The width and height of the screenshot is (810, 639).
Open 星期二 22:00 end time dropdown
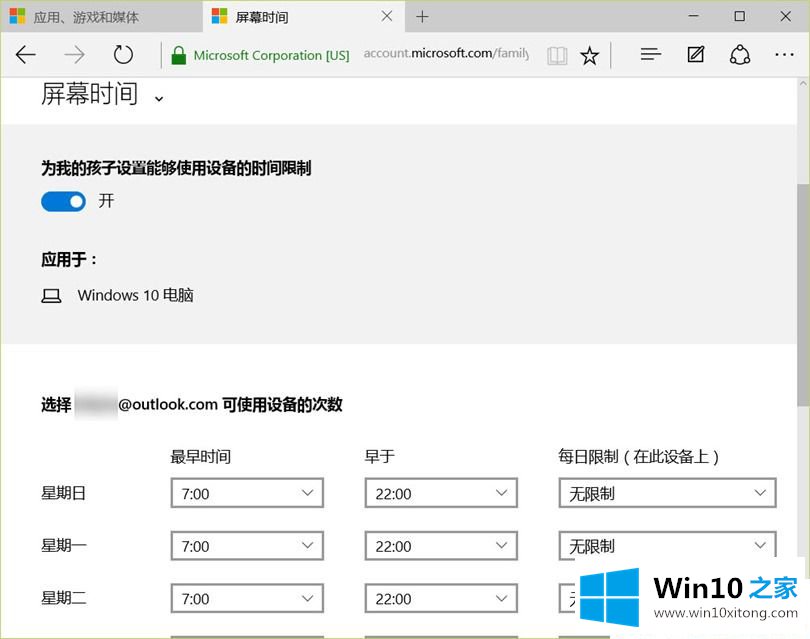tap(441, 598)
